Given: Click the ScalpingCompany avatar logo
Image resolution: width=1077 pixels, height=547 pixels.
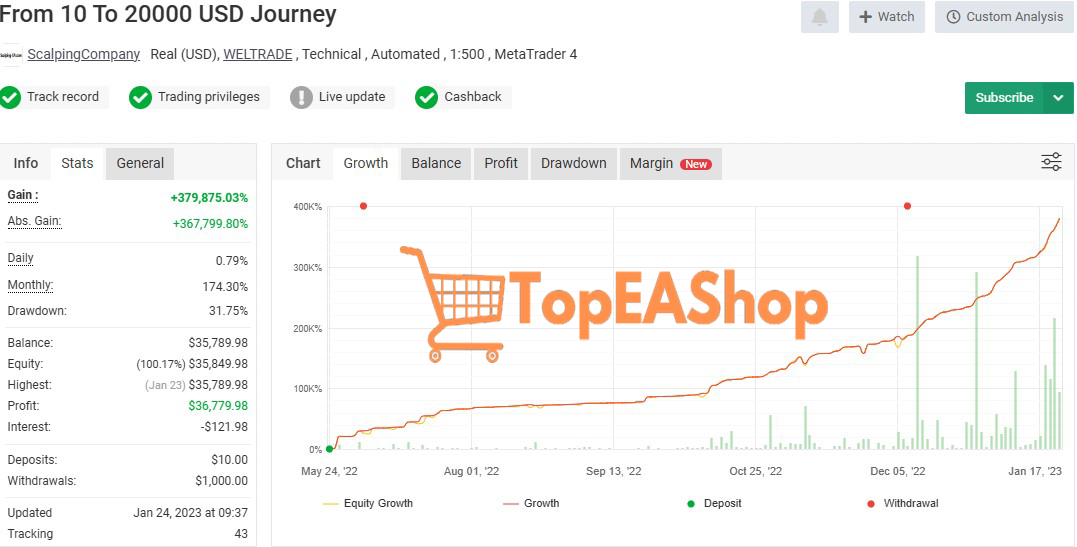Looking at the screenshot, I should tap(11, 54).
